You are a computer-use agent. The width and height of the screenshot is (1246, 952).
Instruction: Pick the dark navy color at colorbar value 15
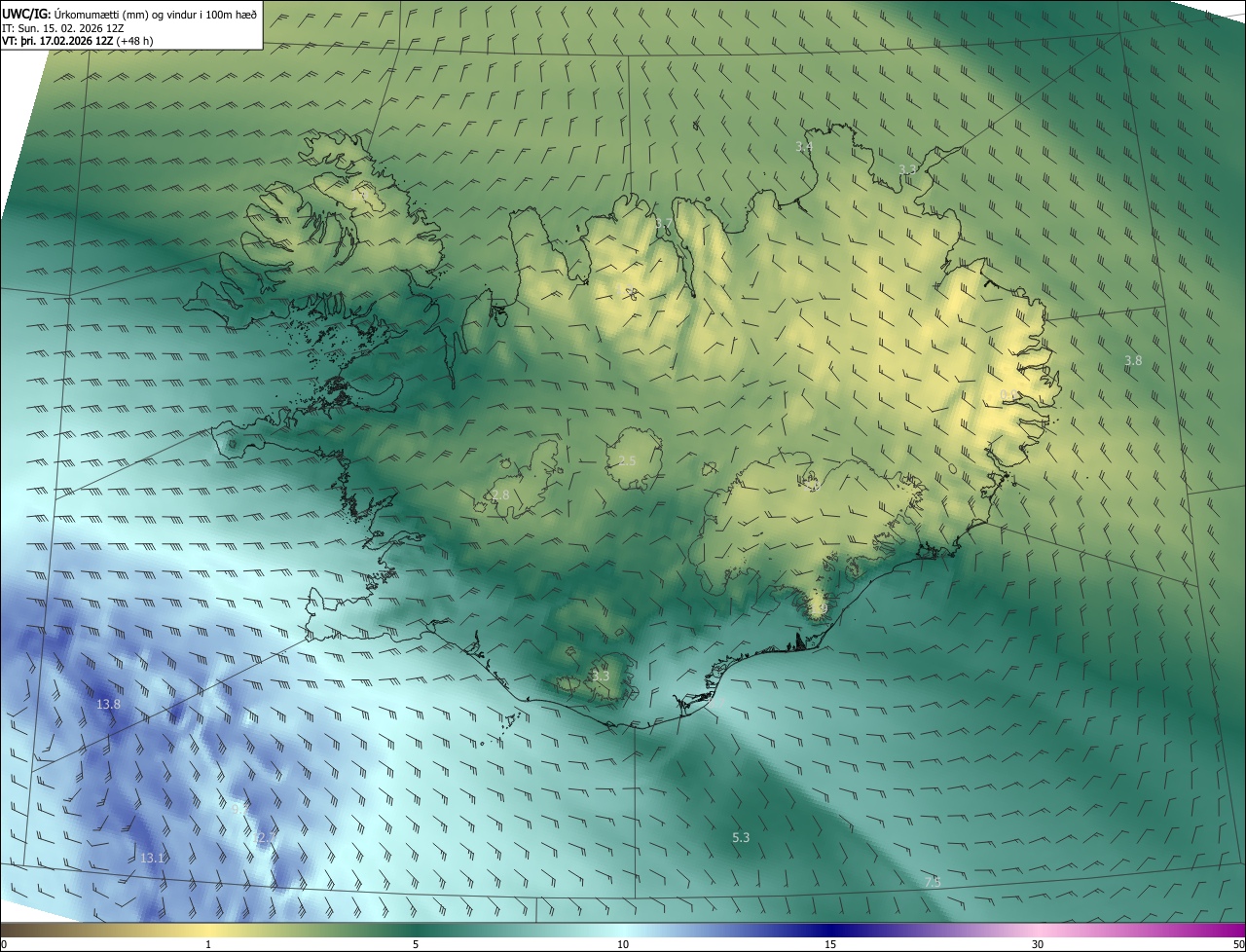pyautogui.click(x=830, y=930)
